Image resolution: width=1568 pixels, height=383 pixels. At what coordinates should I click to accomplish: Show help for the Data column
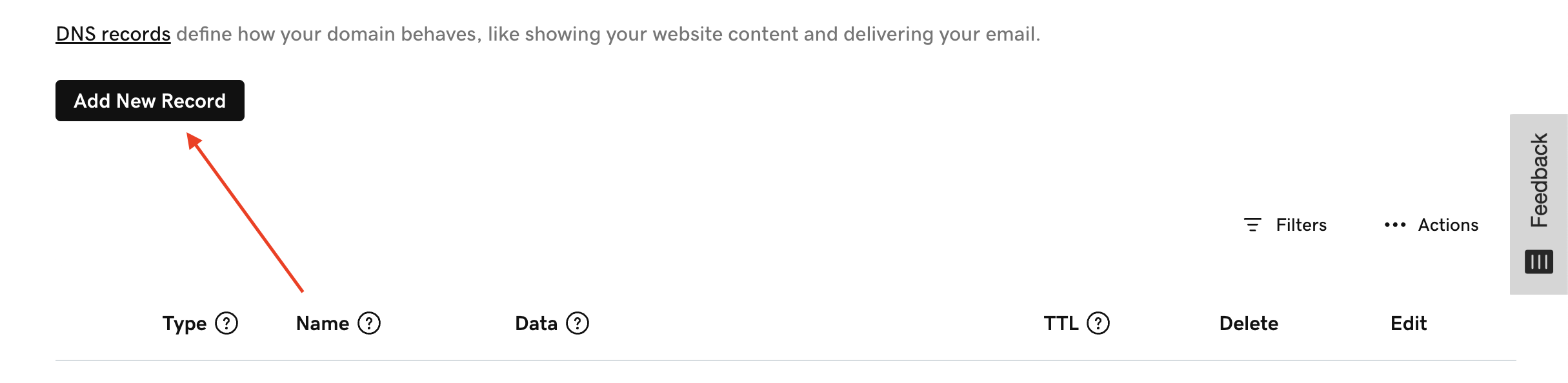(578, 323)
